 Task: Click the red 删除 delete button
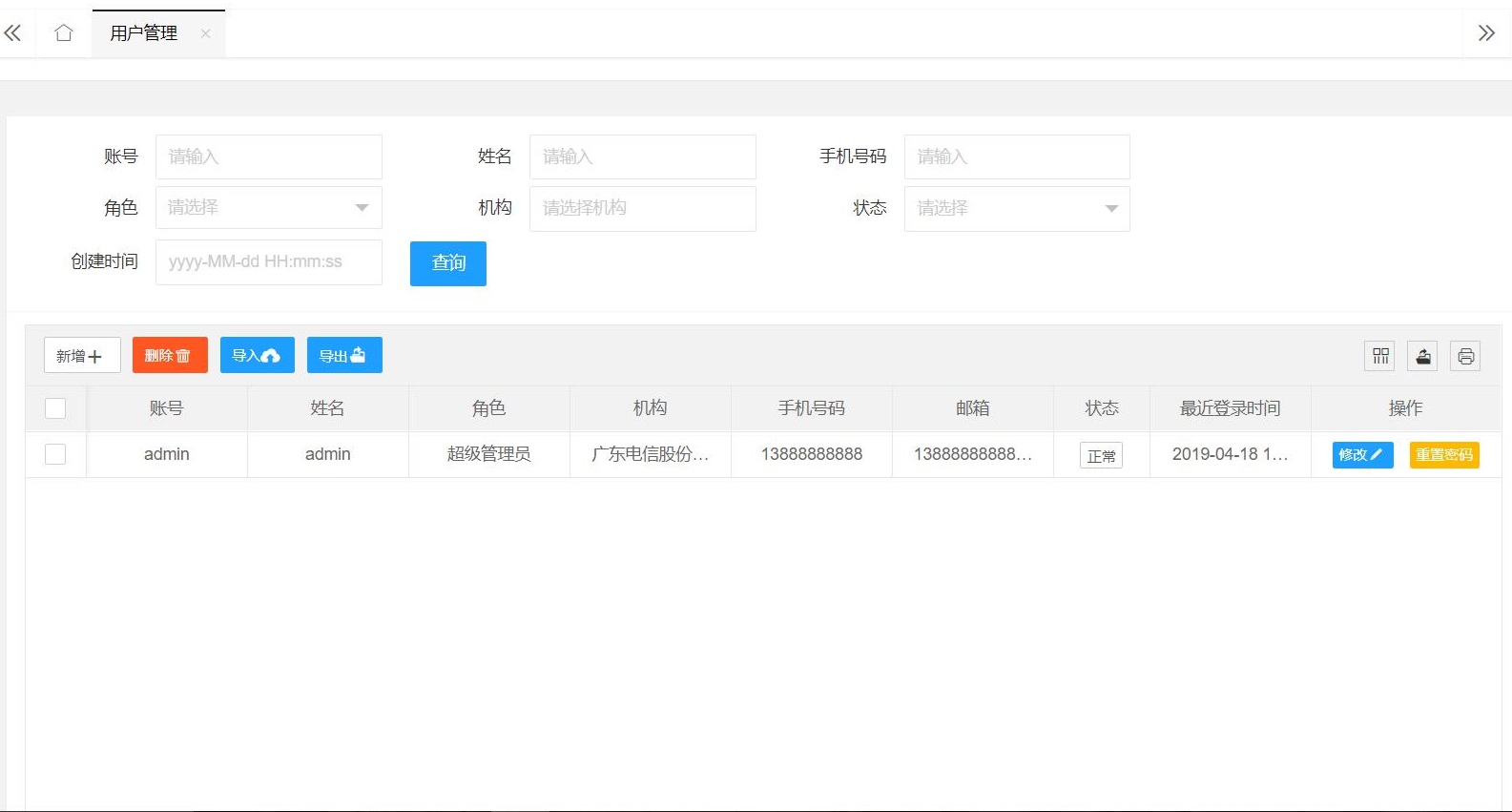(x=170, y=355)
